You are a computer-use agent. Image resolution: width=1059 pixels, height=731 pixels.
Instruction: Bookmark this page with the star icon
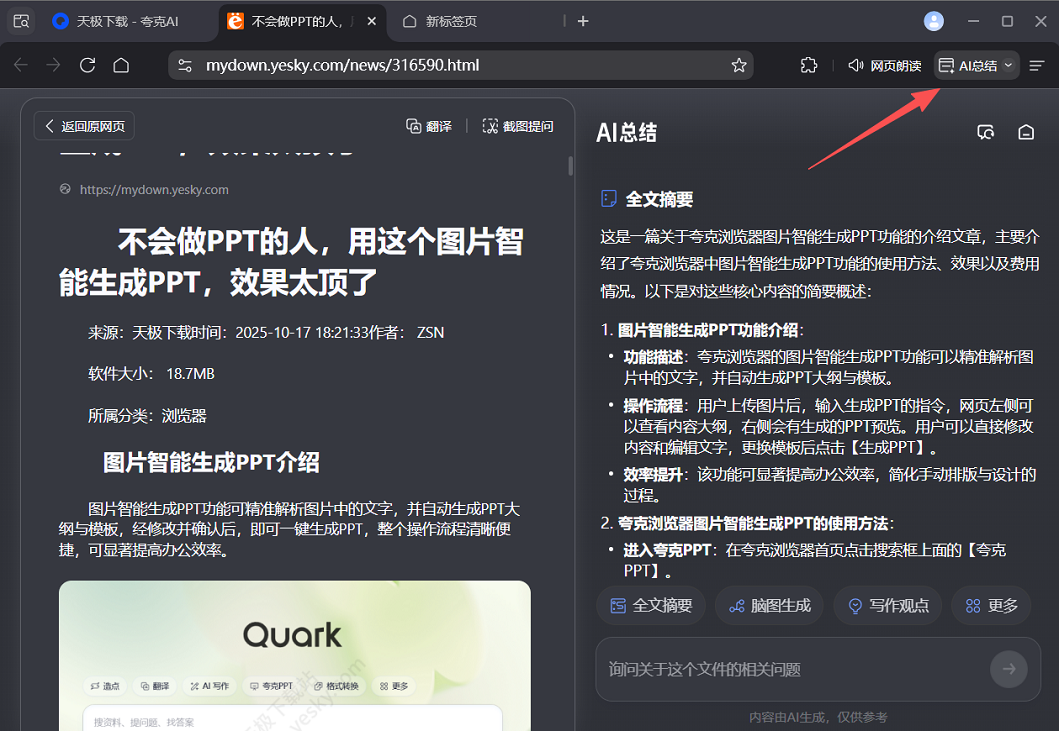point(739,66)
